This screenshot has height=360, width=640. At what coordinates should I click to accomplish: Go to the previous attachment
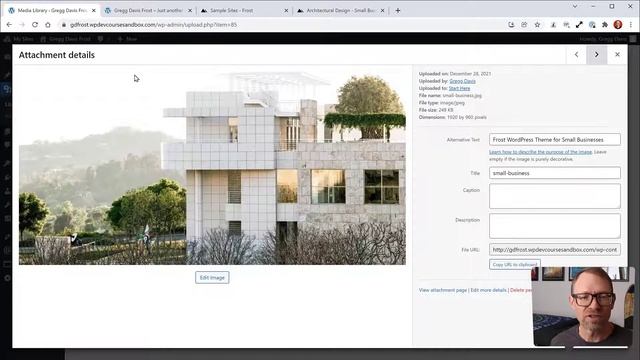[576, 54]
